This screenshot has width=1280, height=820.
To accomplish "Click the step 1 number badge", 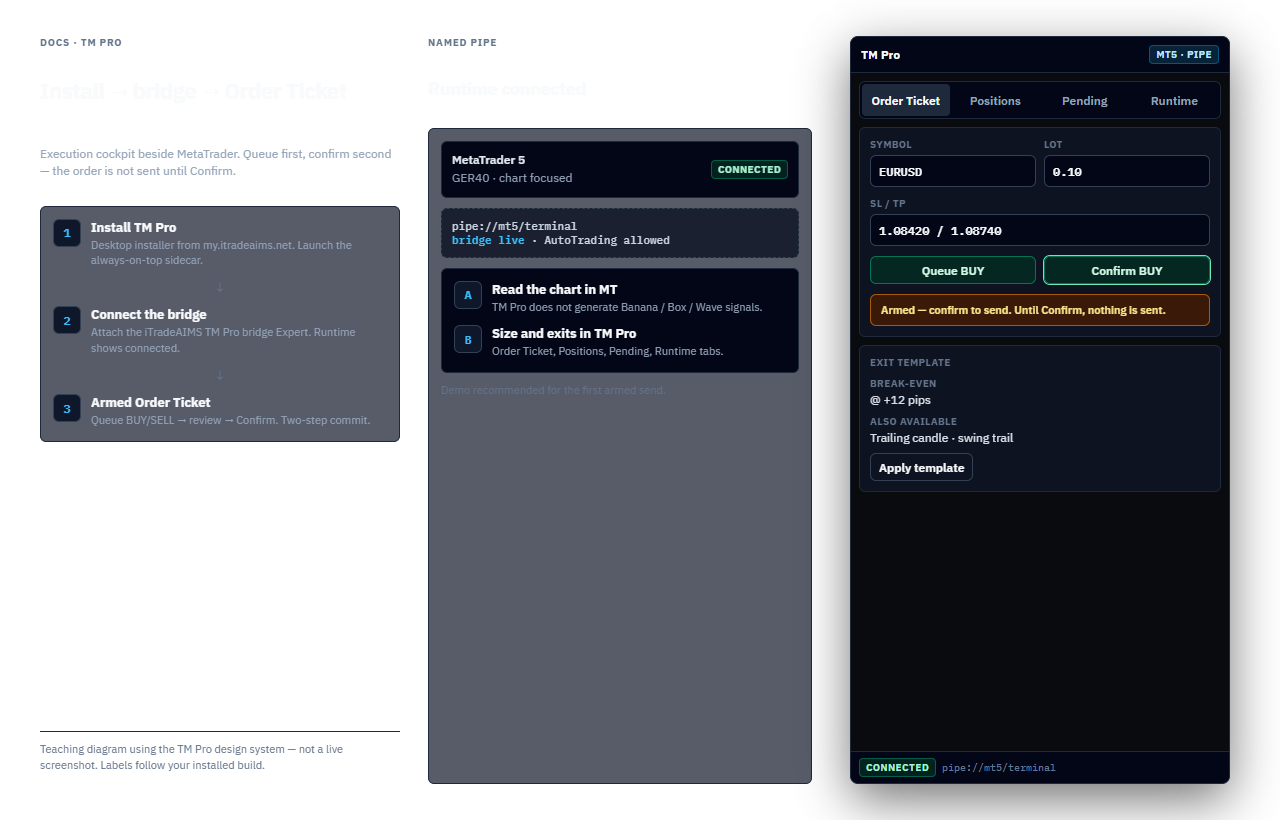I will [67, 233].
